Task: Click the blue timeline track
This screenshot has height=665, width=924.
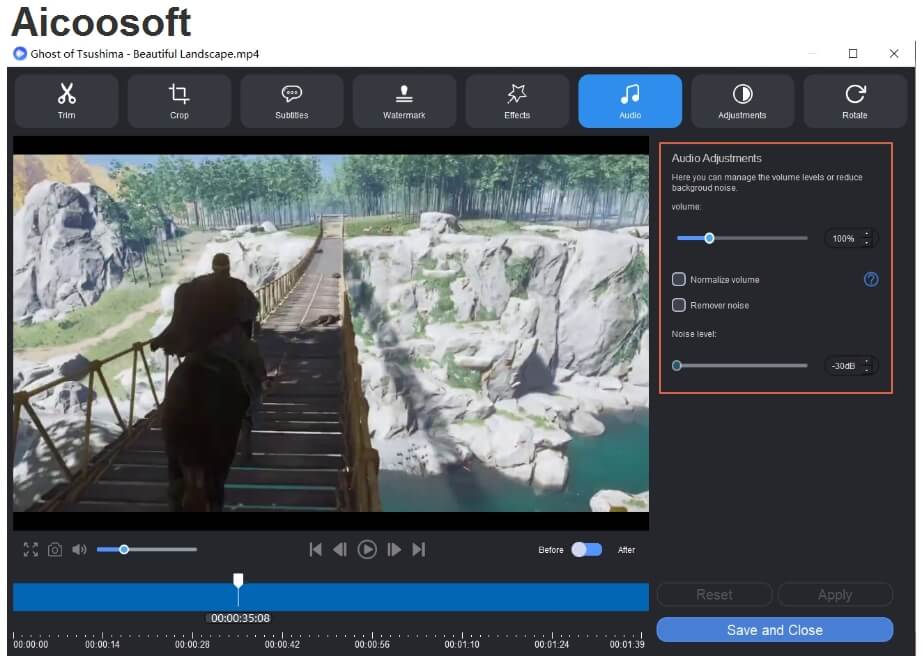Action: pos(331,597)
